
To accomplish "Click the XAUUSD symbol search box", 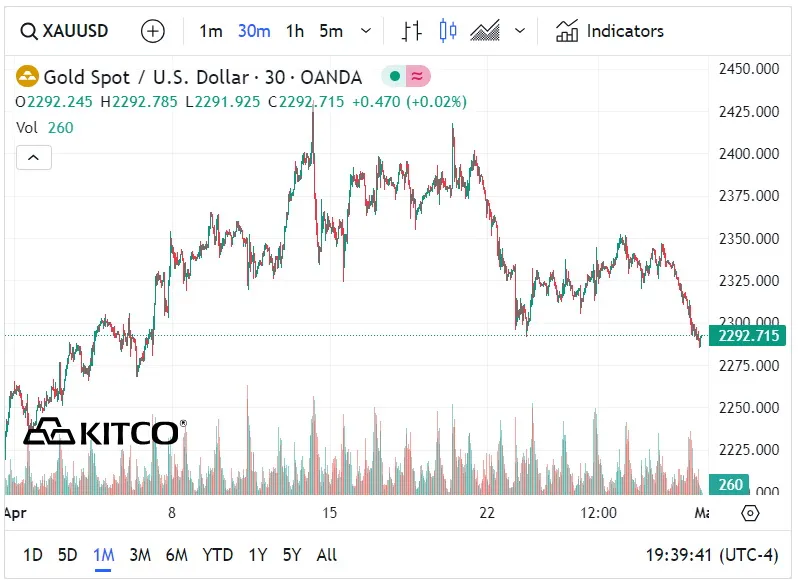I will coord(68,31).
